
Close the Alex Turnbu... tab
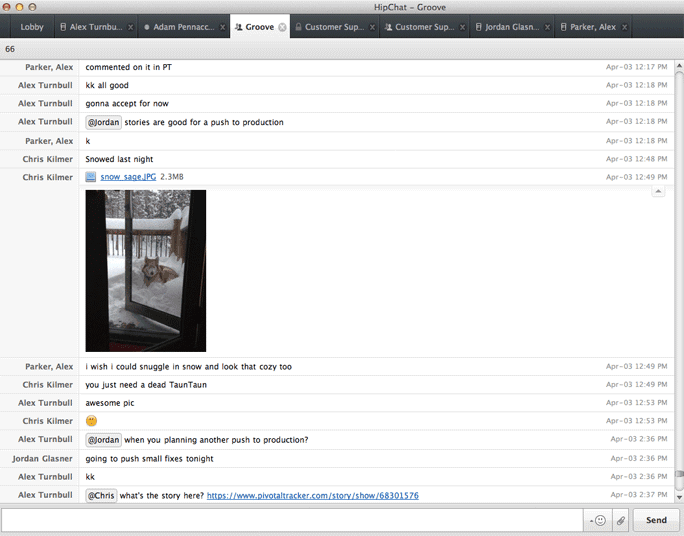tap(130, 27)
